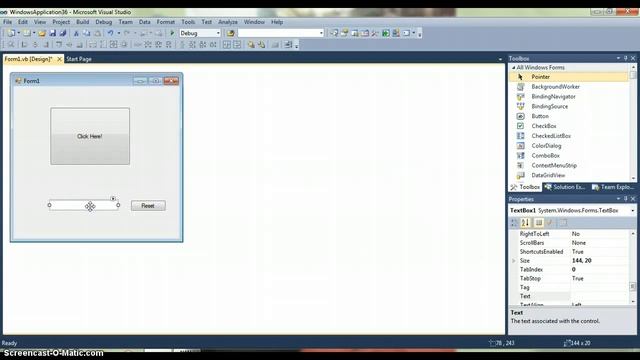Click the 'Click Here!' button on Form1
Screen dimensions: 640x360
(90, 136)
